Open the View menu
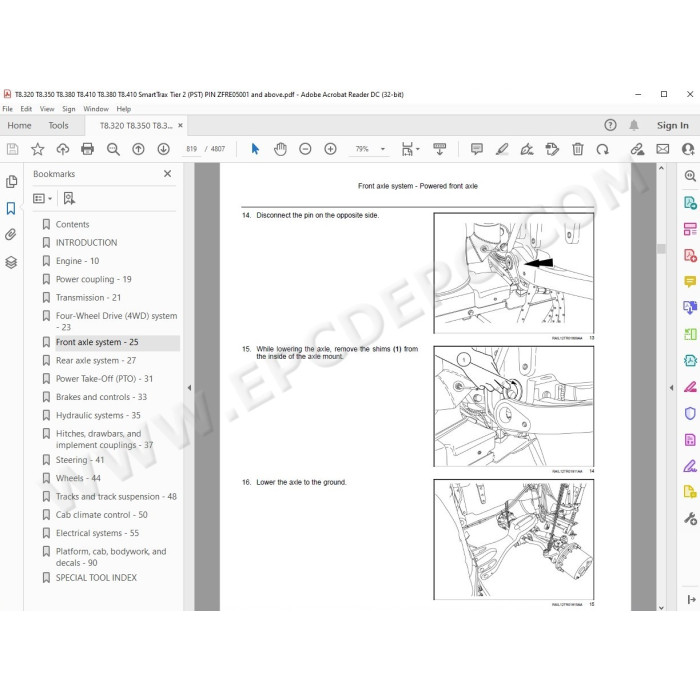The width and height of the screenshot is (700, 700). 47,109
